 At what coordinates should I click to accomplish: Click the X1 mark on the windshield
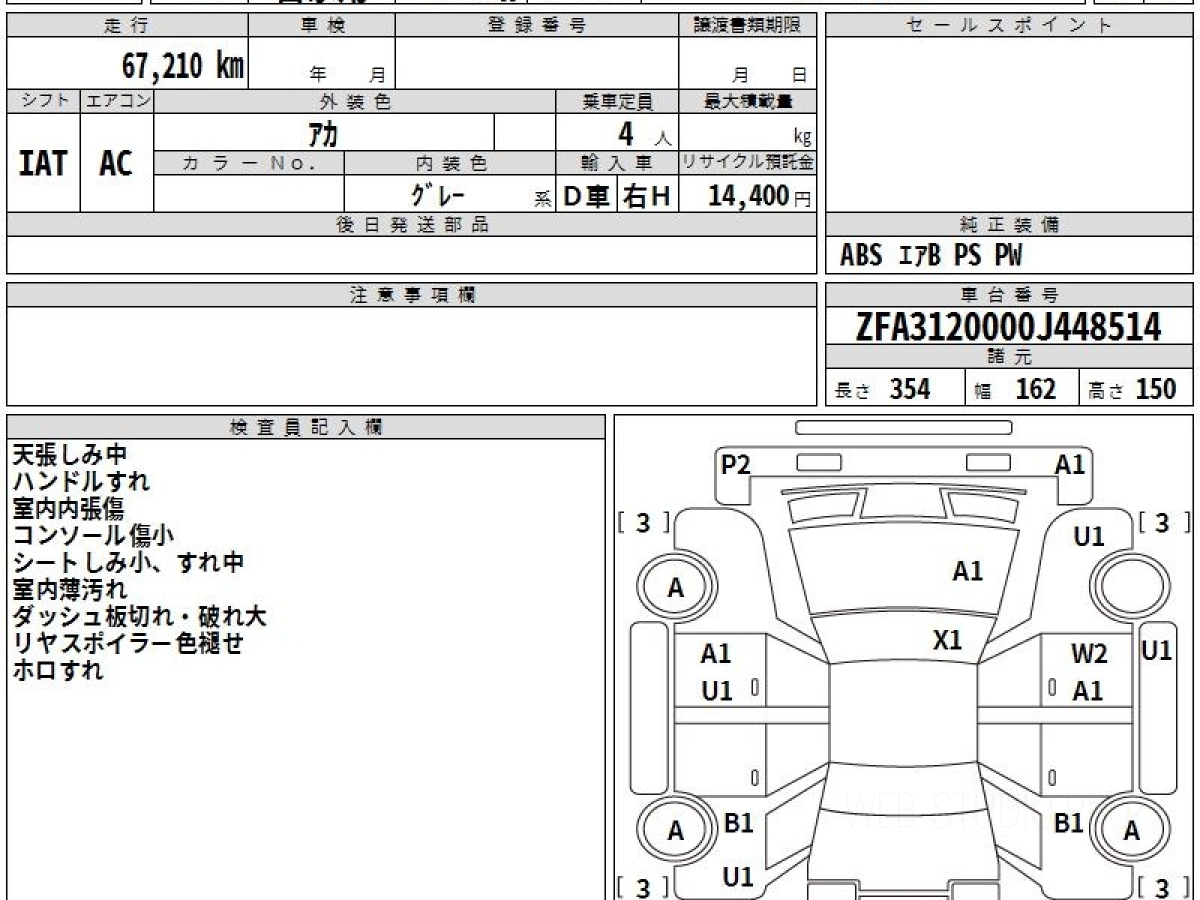coord(947,640)
